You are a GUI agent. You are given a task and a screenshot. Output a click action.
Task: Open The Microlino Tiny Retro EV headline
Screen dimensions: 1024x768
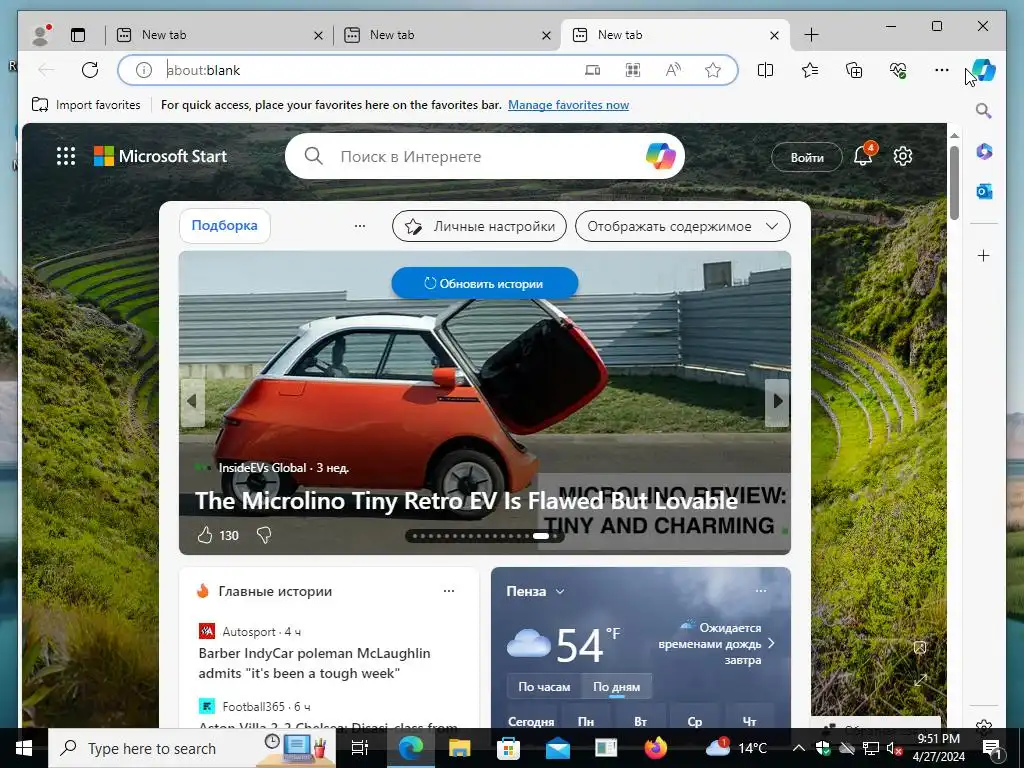tap(466, 501)
